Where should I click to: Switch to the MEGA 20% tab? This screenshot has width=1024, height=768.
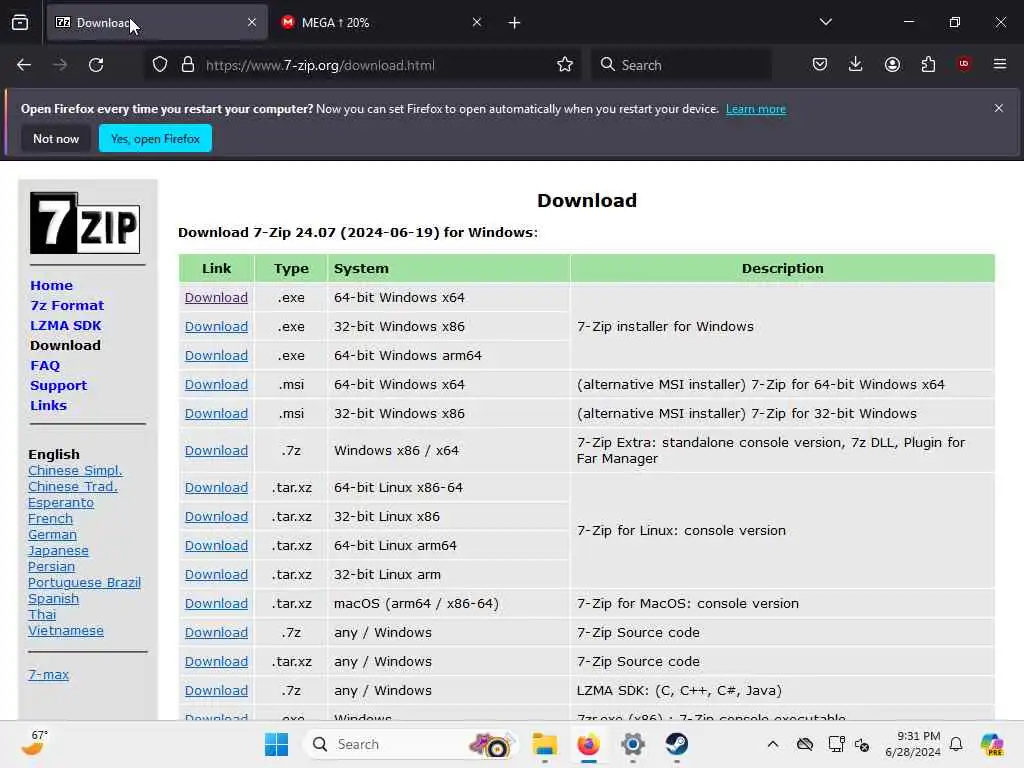point(379,23)
